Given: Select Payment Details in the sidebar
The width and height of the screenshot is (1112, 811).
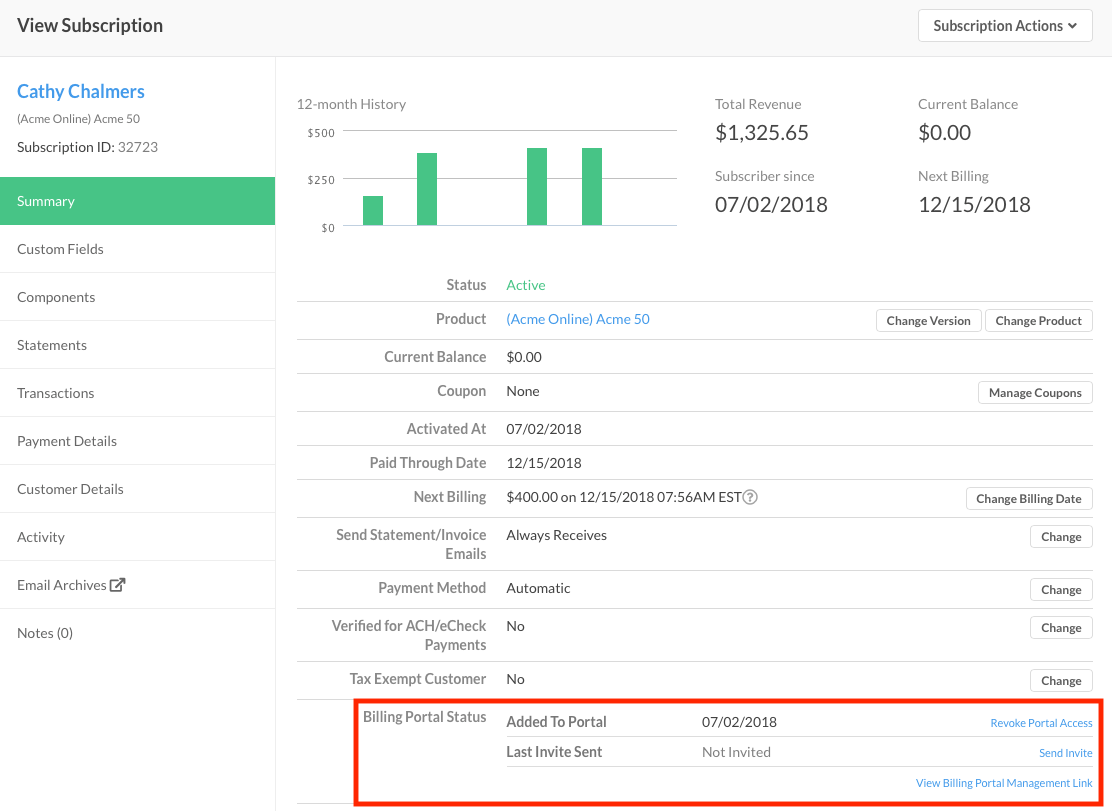Looking at the screenshot, I should point(66,440).
